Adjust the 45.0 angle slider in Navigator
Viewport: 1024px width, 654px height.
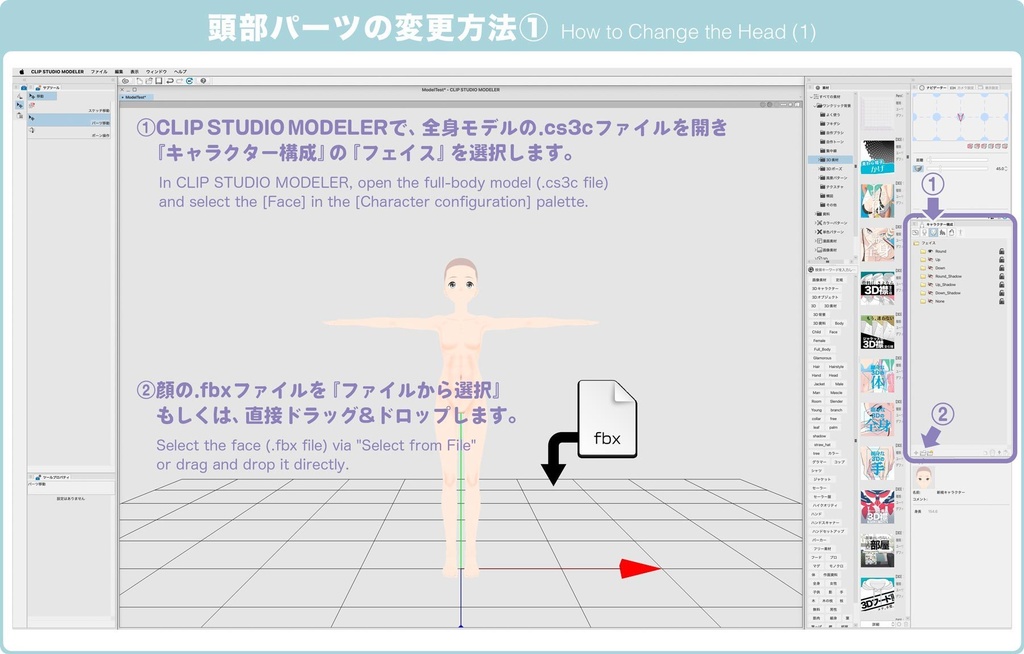tap(940, 167)
